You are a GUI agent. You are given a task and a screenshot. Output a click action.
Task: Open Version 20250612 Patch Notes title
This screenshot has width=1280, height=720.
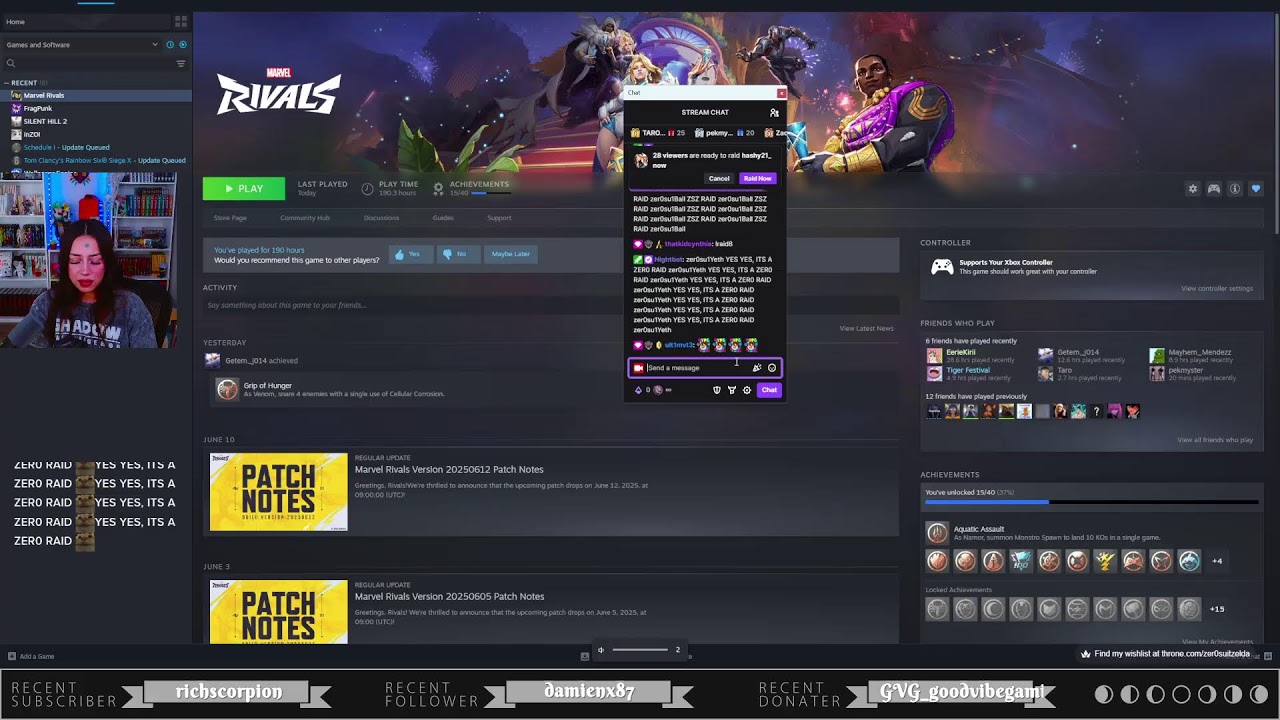point(449,469)
